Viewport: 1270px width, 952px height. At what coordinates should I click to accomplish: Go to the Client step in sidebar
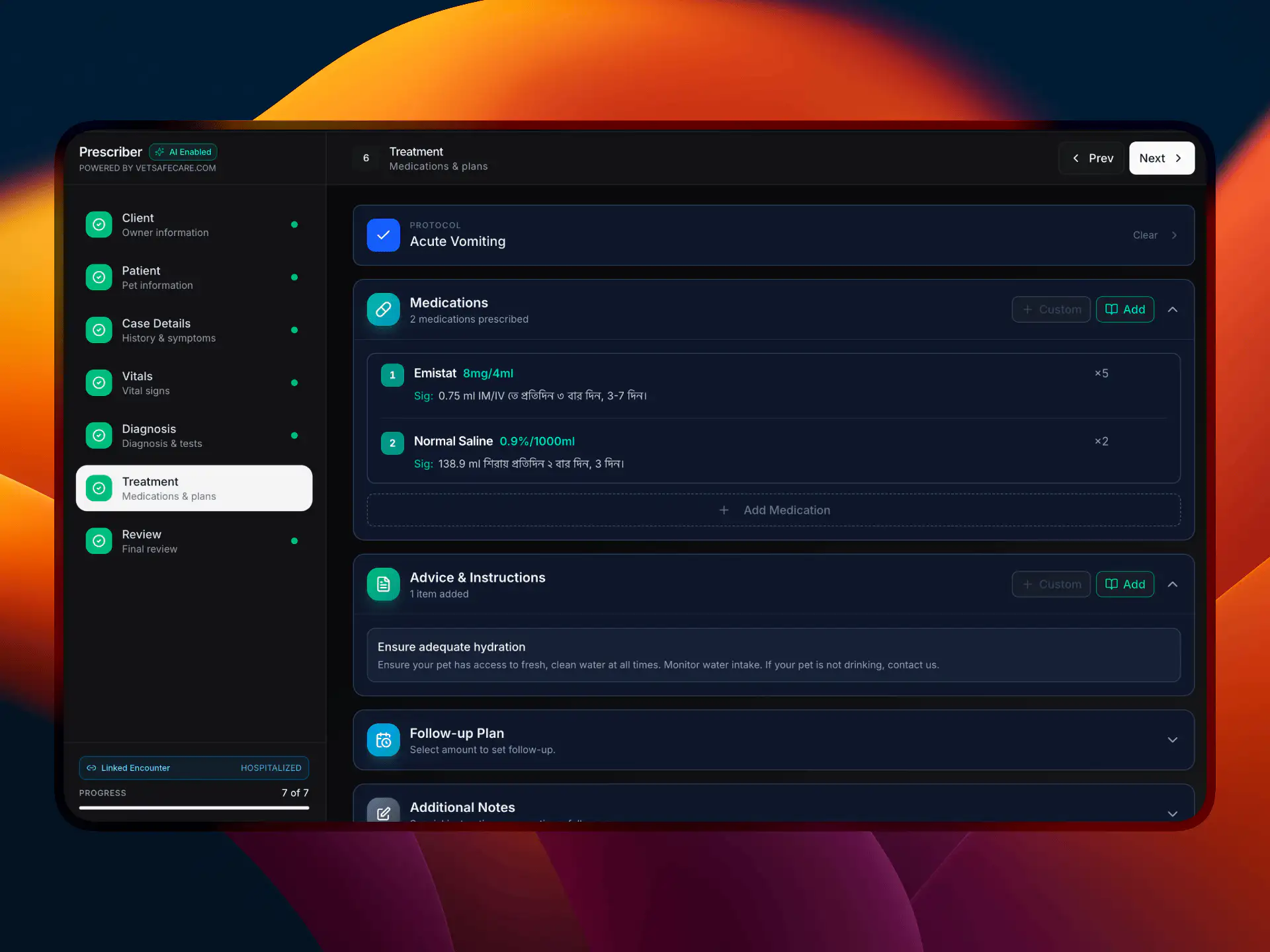194,225
